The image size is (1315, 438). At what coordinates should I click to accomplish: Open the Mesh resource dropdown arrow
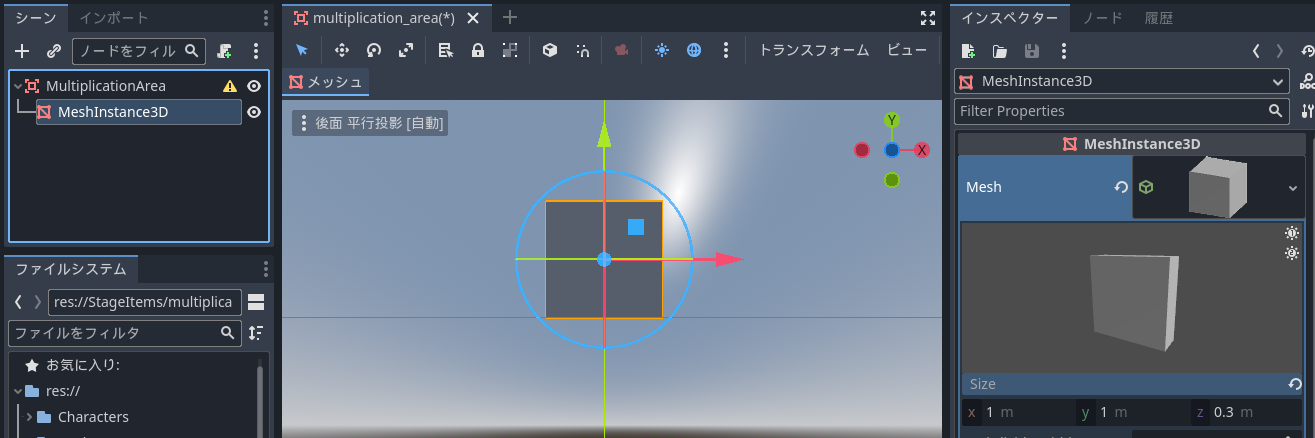click(1292, 187)
